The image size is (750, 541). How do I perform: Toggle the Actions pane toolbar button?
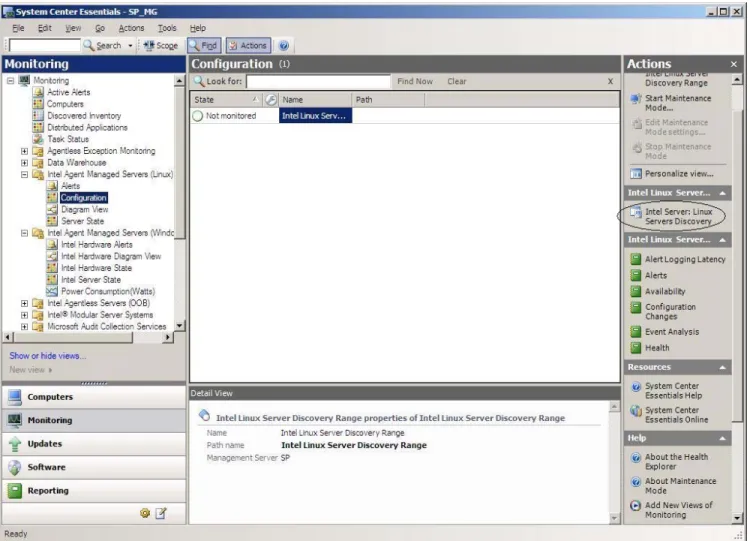[248, 45]
